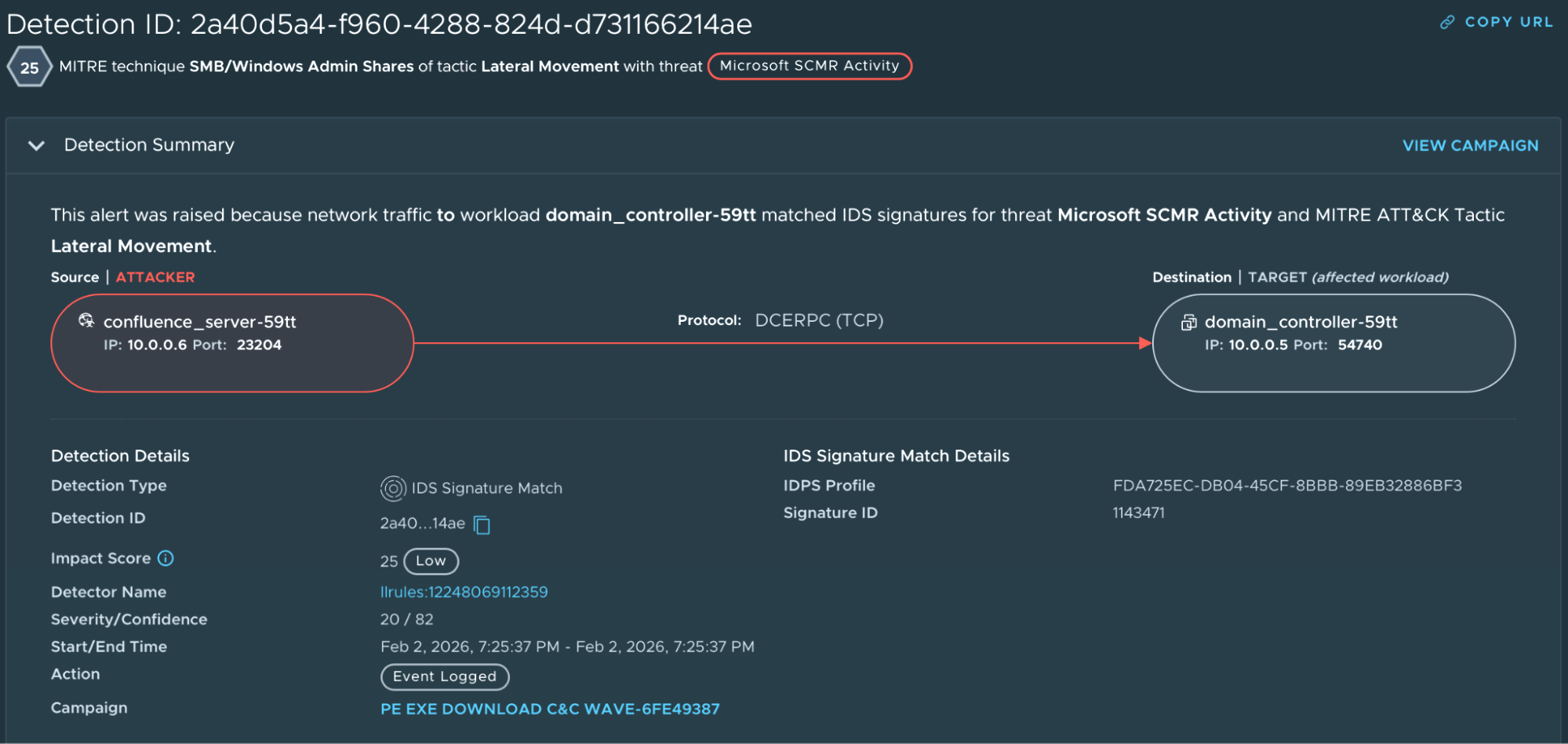Copy the Detection ID using clipboard icon
Screen dimensions: 1568x744
[x=482, y=524]
